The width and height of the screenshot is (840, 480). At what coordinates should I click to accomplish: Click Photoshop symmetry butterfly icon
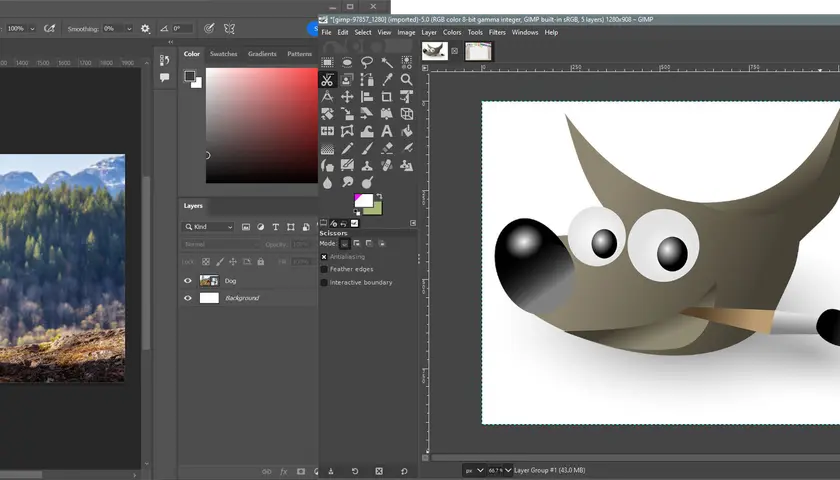click(229, 28)
